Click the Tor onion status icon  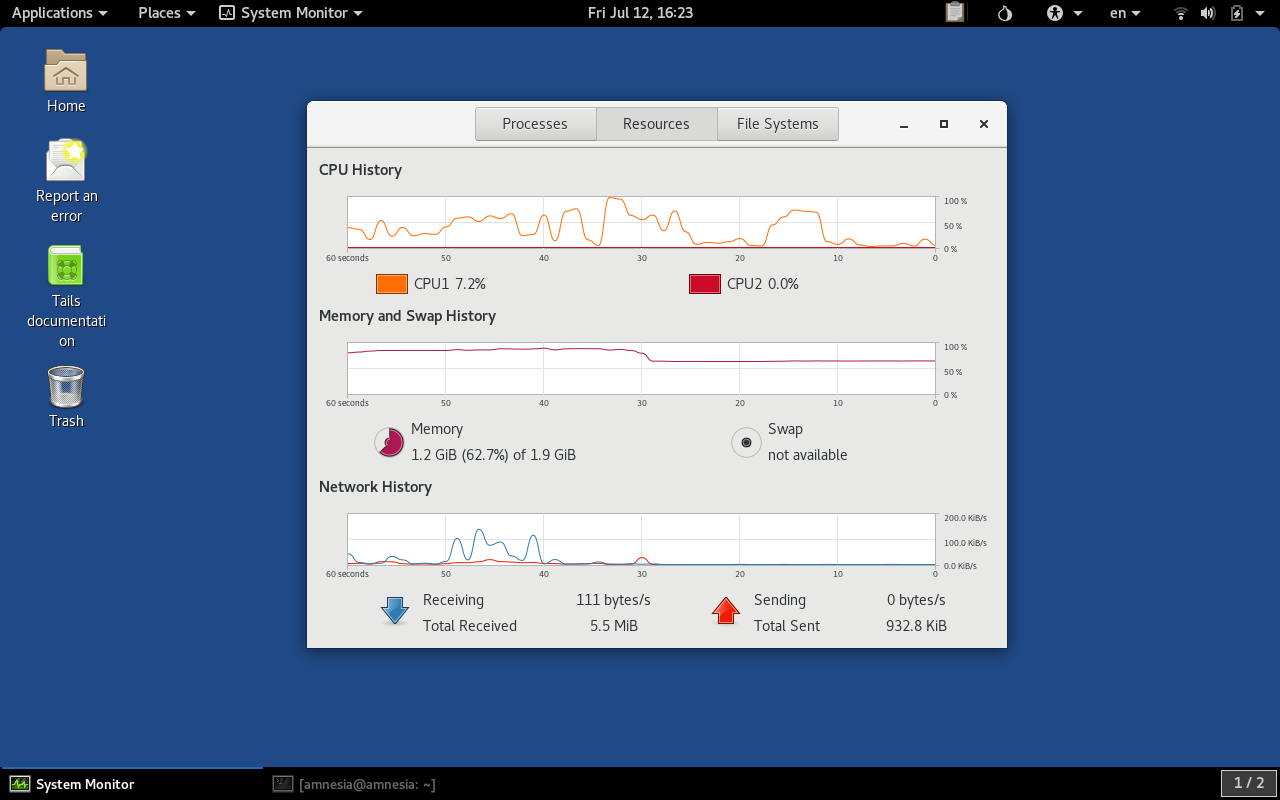[1004, 13]
